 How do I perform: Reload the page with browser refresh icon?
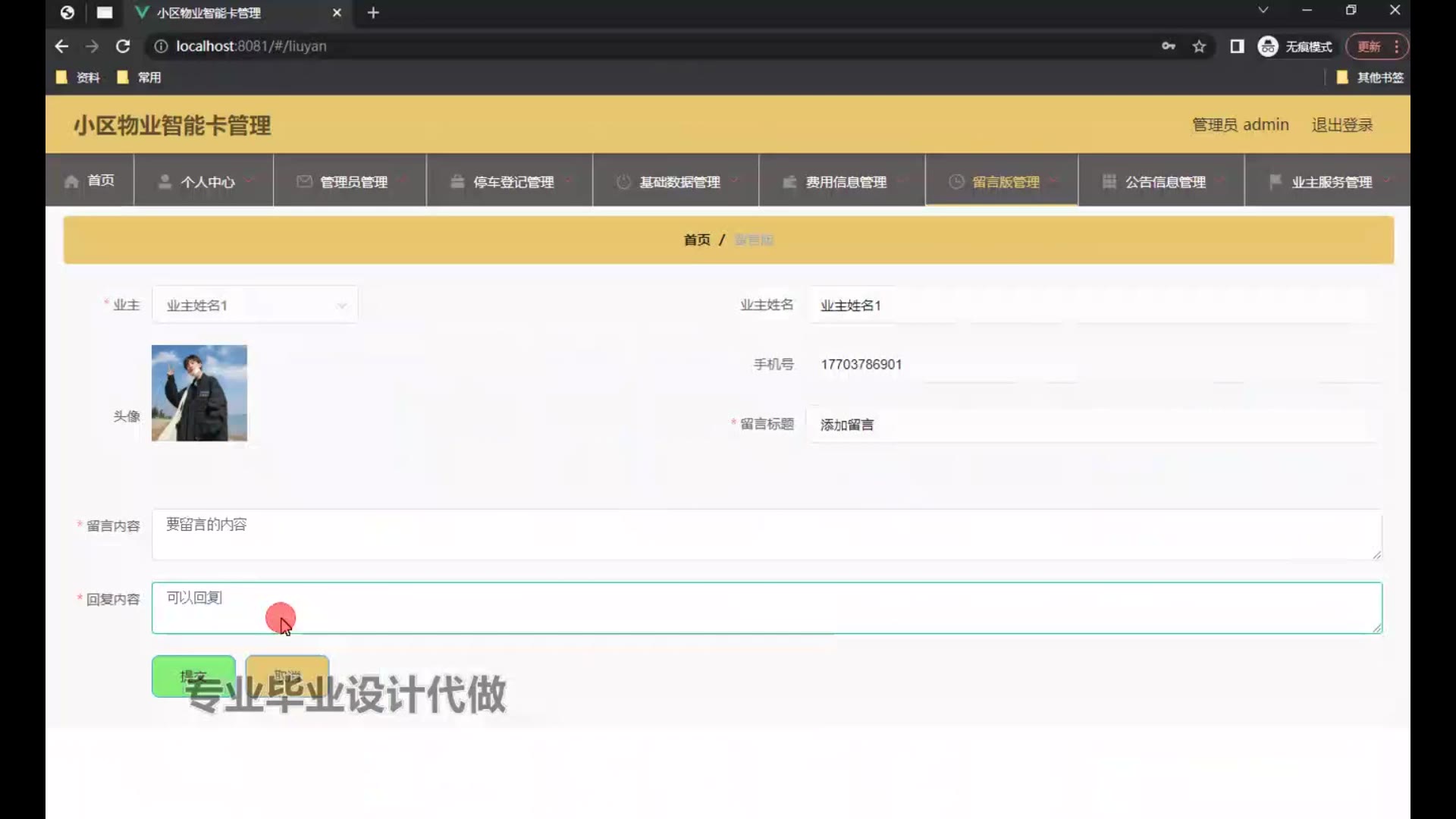pyautogui.click(x=123, y=46)
